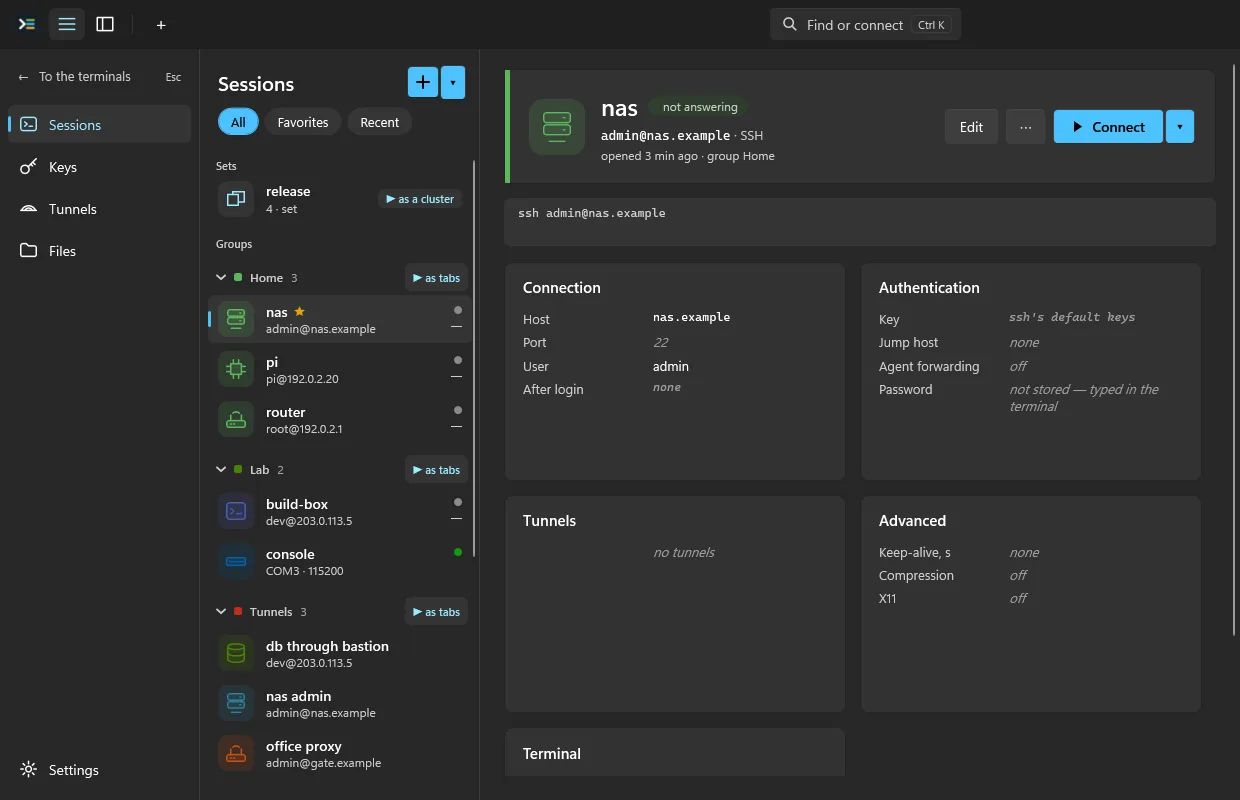Click the Lab group color dot
The width and height of the screenshot is (1240, 800).
pos(238,470)
